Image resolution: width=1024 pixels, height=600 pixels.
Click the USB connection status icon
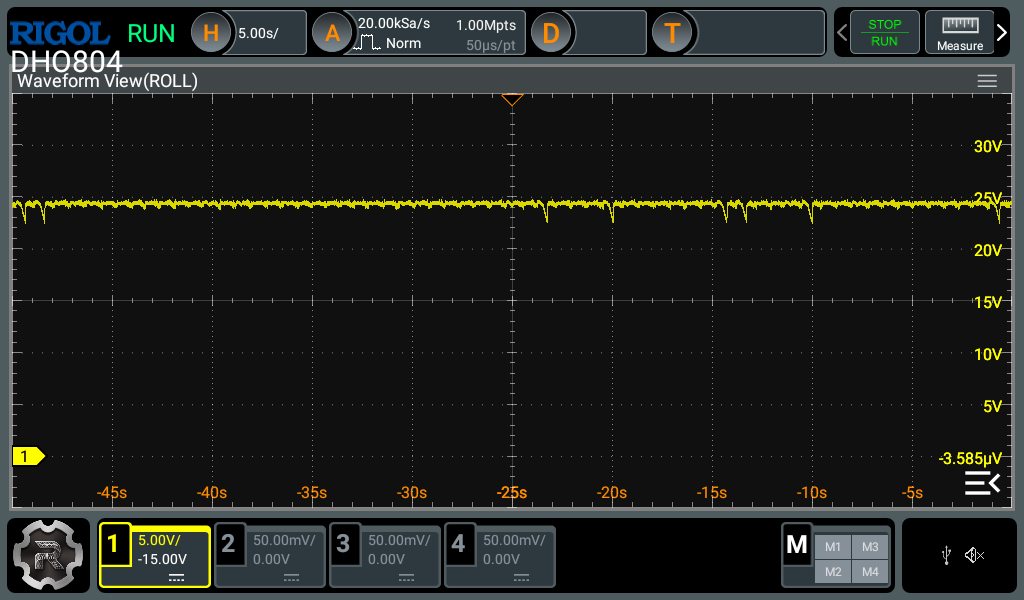click(946, 556)
